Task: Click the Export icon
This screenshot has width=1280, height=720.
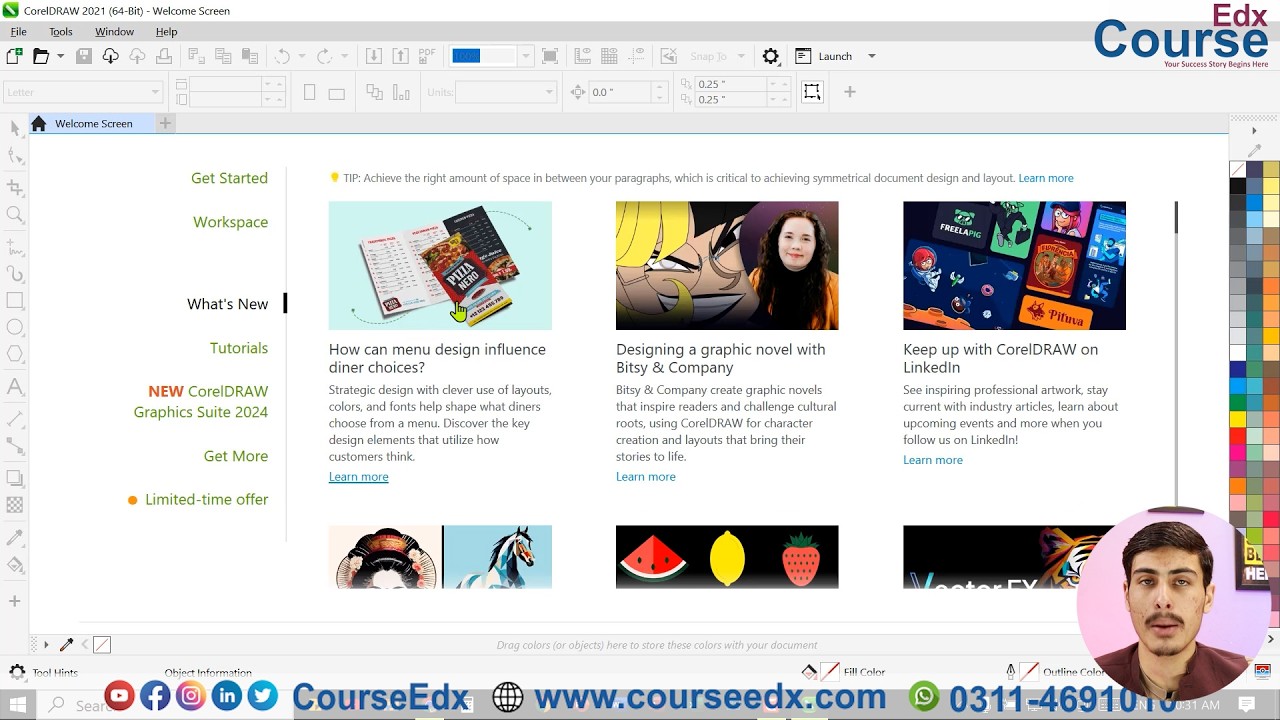Action: tap(400, 56)
